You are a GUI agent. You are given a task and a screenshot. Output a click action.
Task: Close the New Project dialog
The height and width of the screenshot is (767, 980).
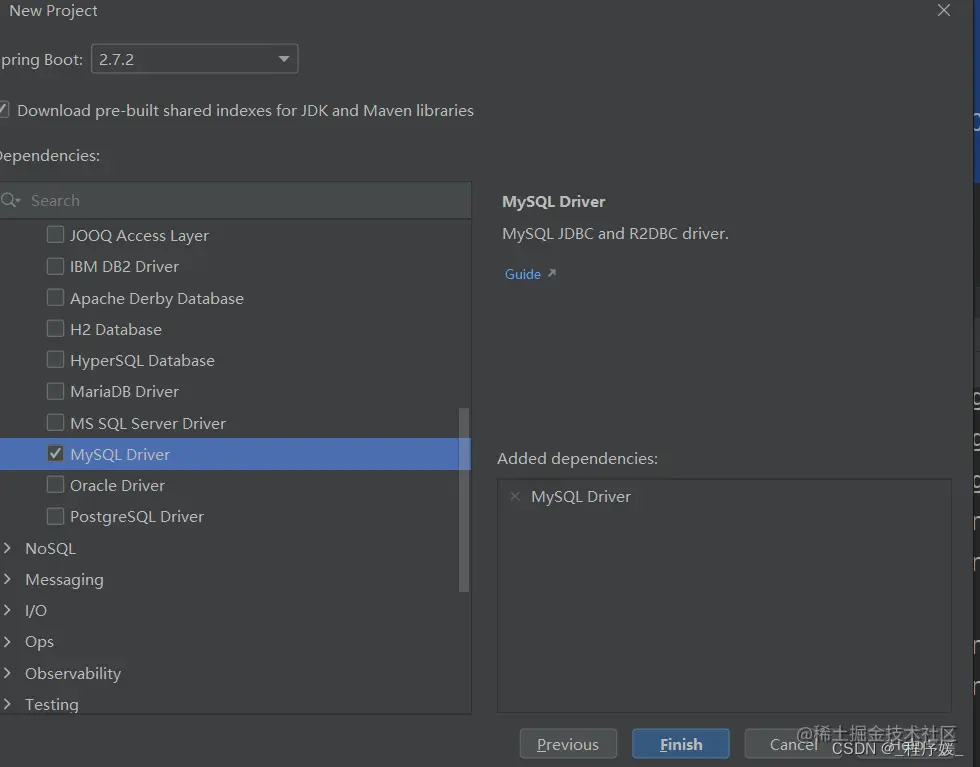(x=944, y=11)
